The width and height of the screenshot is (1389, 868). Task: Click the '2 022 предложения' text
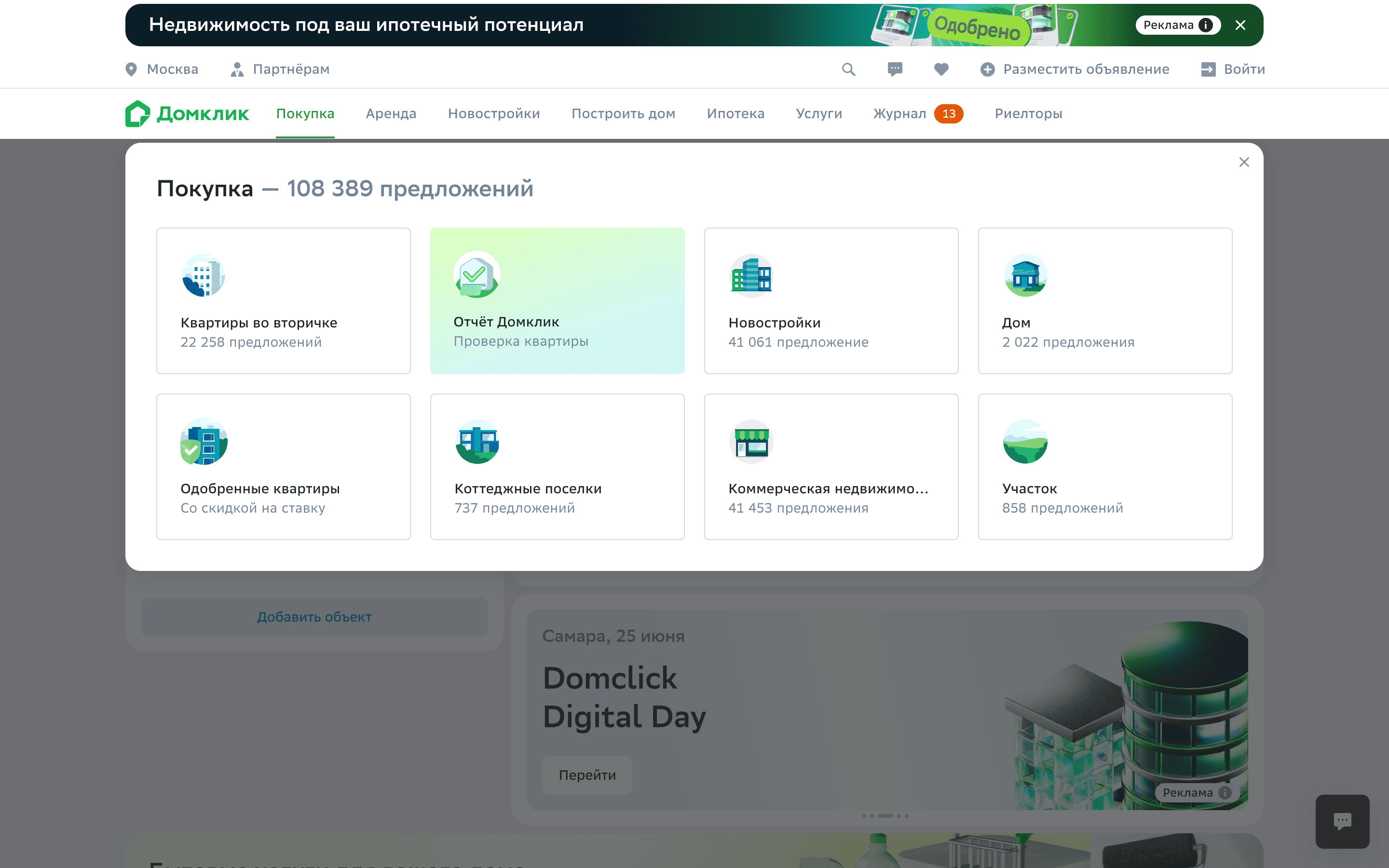coord(1068,342)
